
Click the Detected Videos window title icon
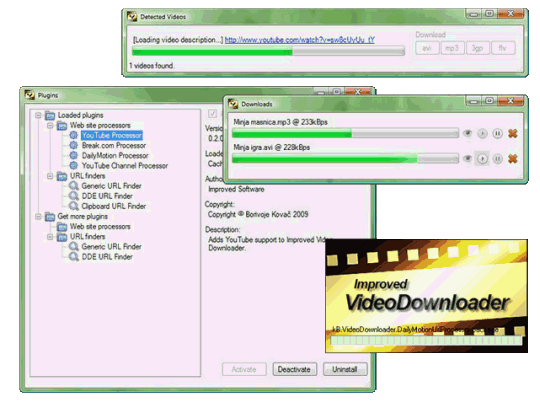pos(132,16)
